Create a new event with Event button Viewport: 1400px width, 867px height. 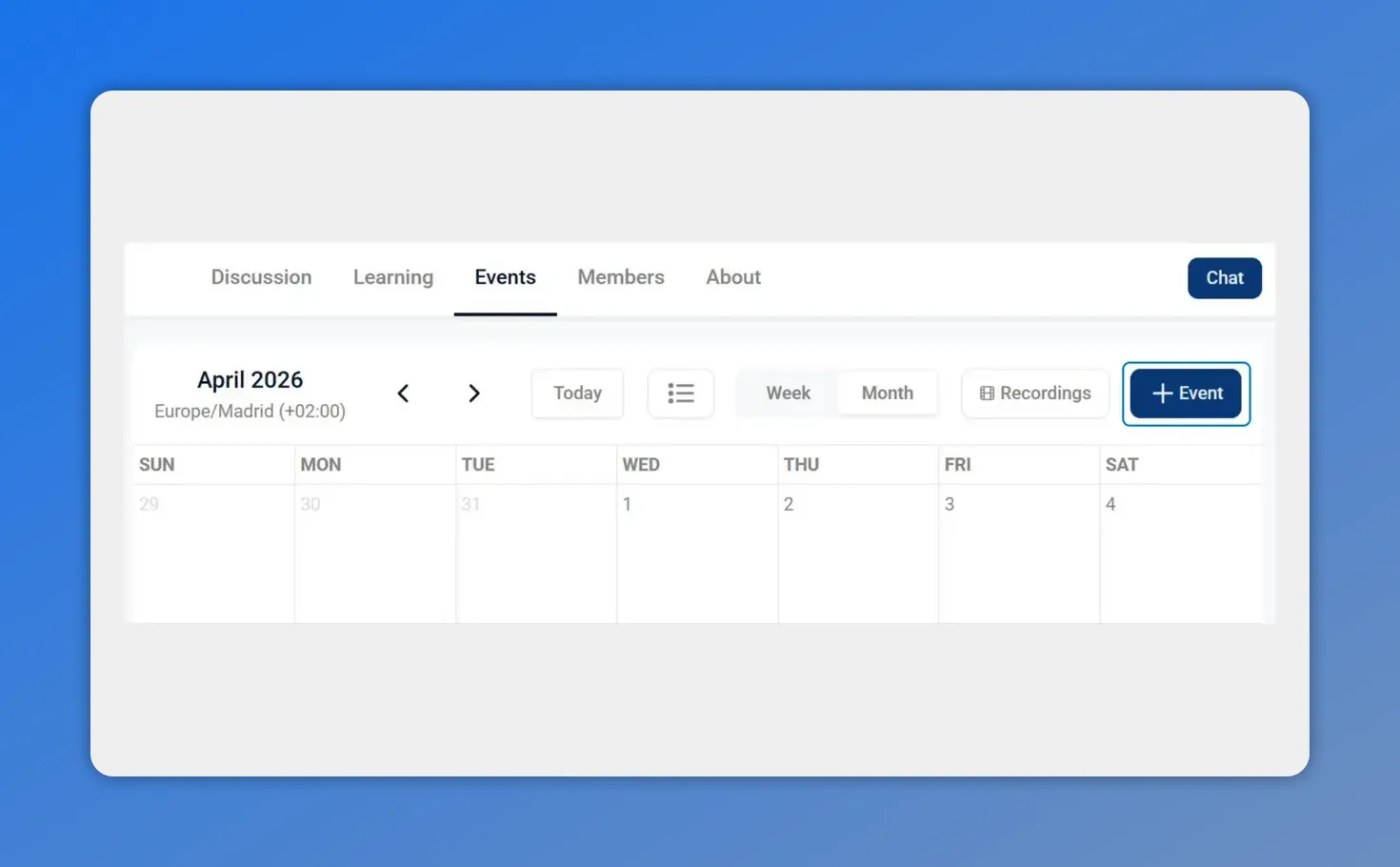tap(1186, 393)
